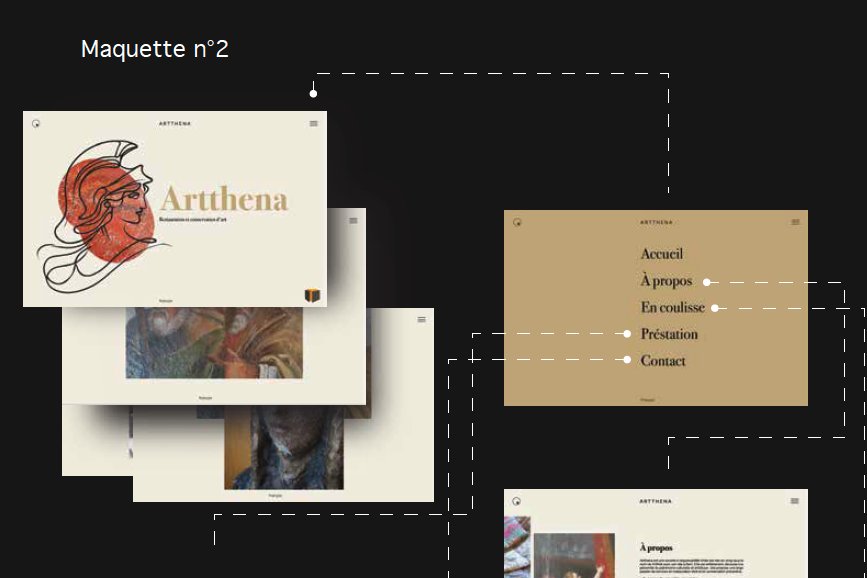The height and width of the screenshot is (578, 867).
Task: Click the À propos heading on bottom mockup
Action: pos(656,548)
